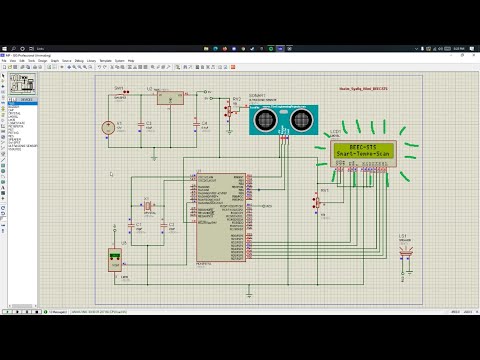Undo the last change via toolbar
This screenshot has height=360, width=480.
[99, 67]
